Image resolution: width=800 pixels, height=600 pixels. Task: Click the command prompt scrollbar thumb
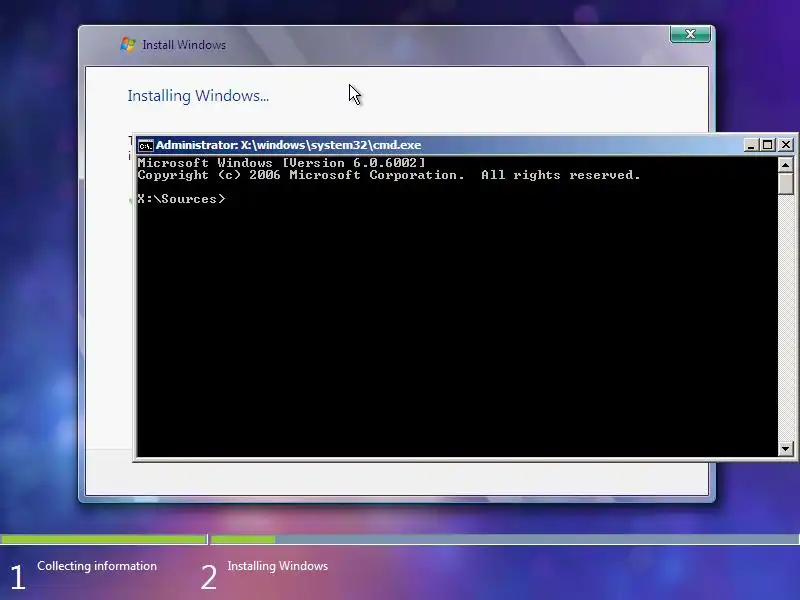click(786, 183)
